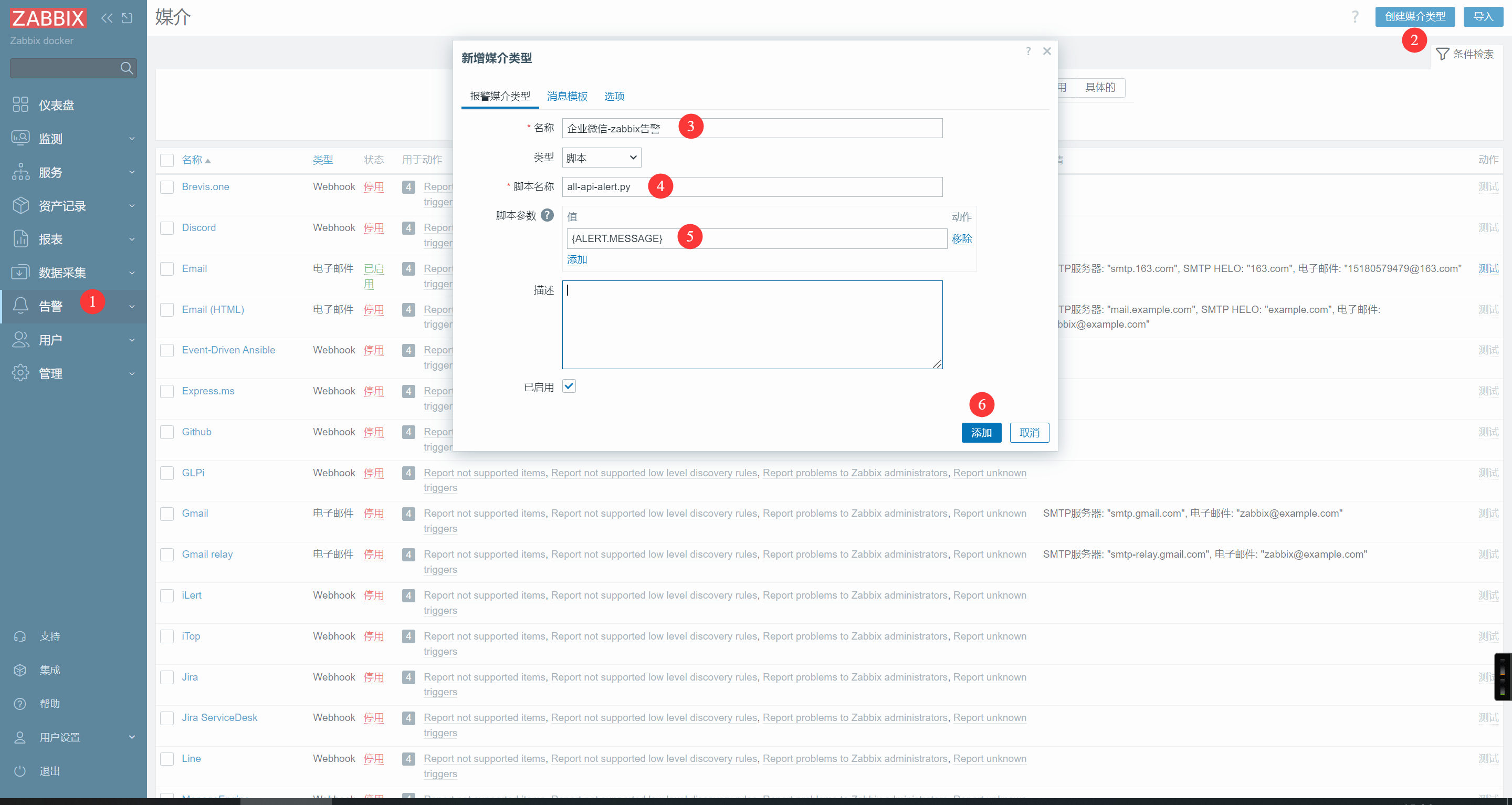This screenshot has height=805, width=1512.
Task: Switch to the 报警媒介类型 tab
Action: [x=500, y=96]
